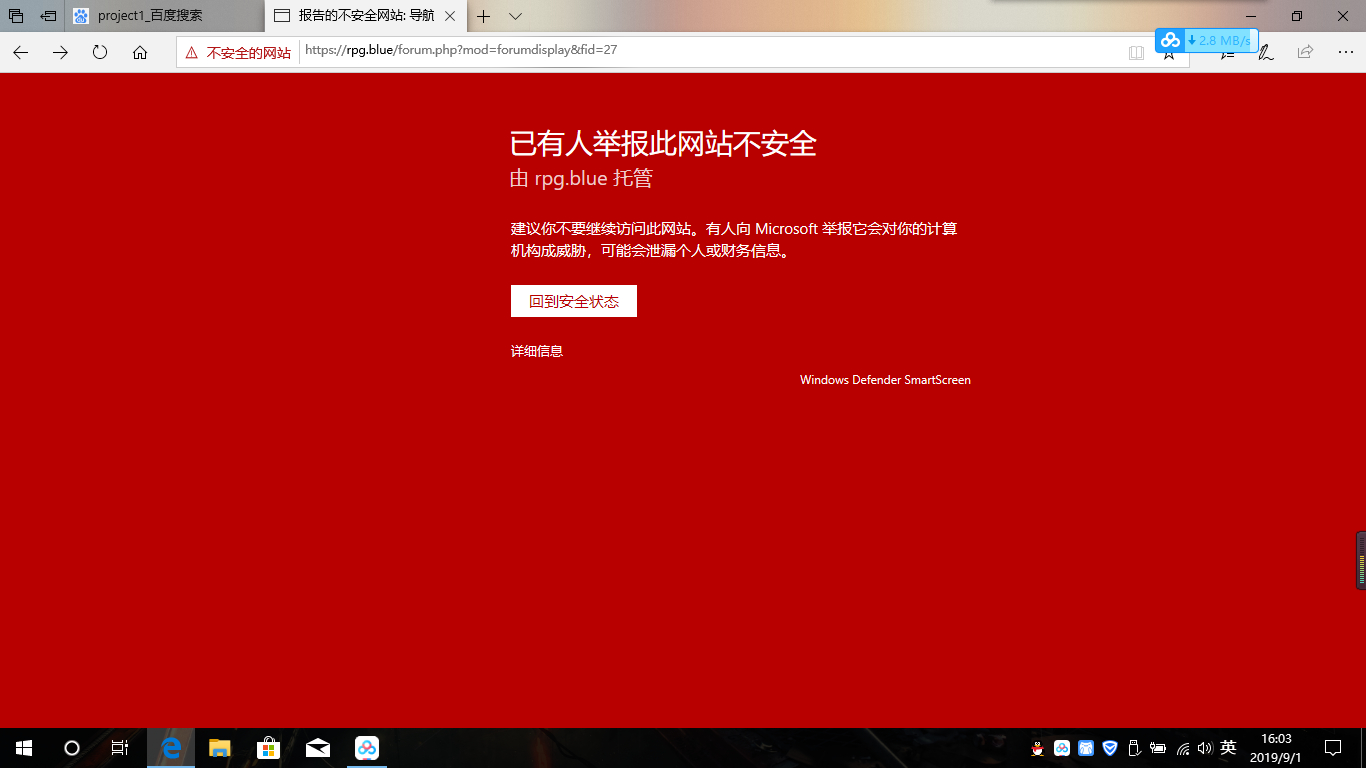
Task: Click the 回到安全状态 button
Action: coord(574,301)
